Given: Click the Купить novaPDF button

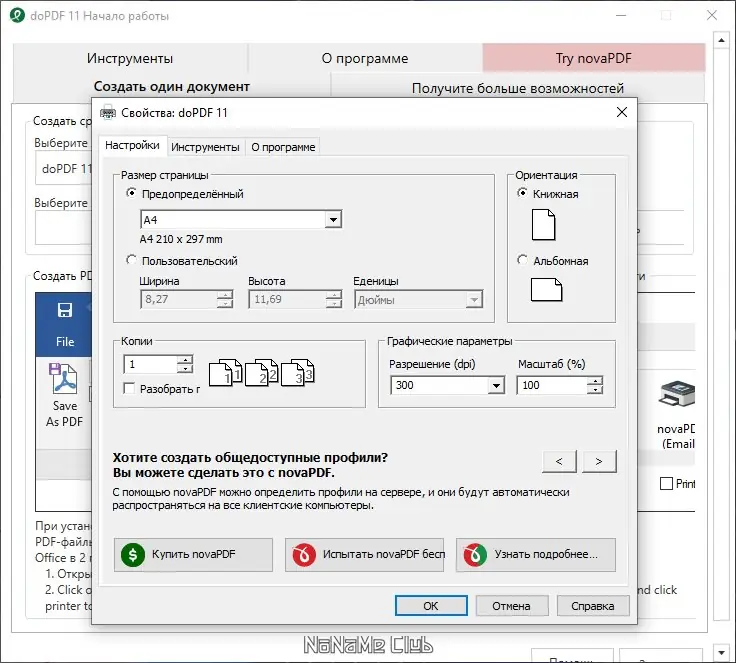Looking at the screenshot, I should pyautogui.click(x=193, y=555).
